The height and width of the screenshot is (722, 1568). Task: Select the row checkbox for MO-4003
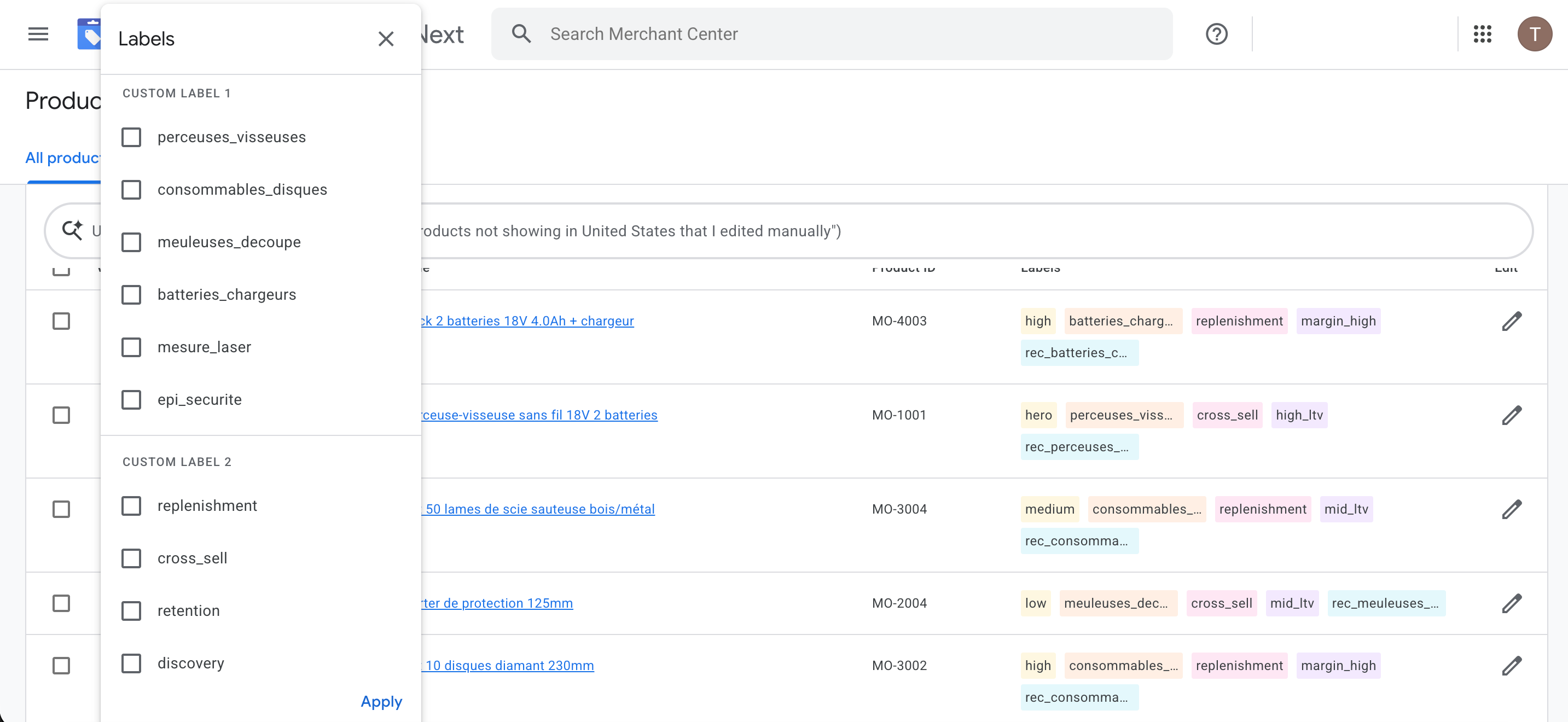click(61, 322)
